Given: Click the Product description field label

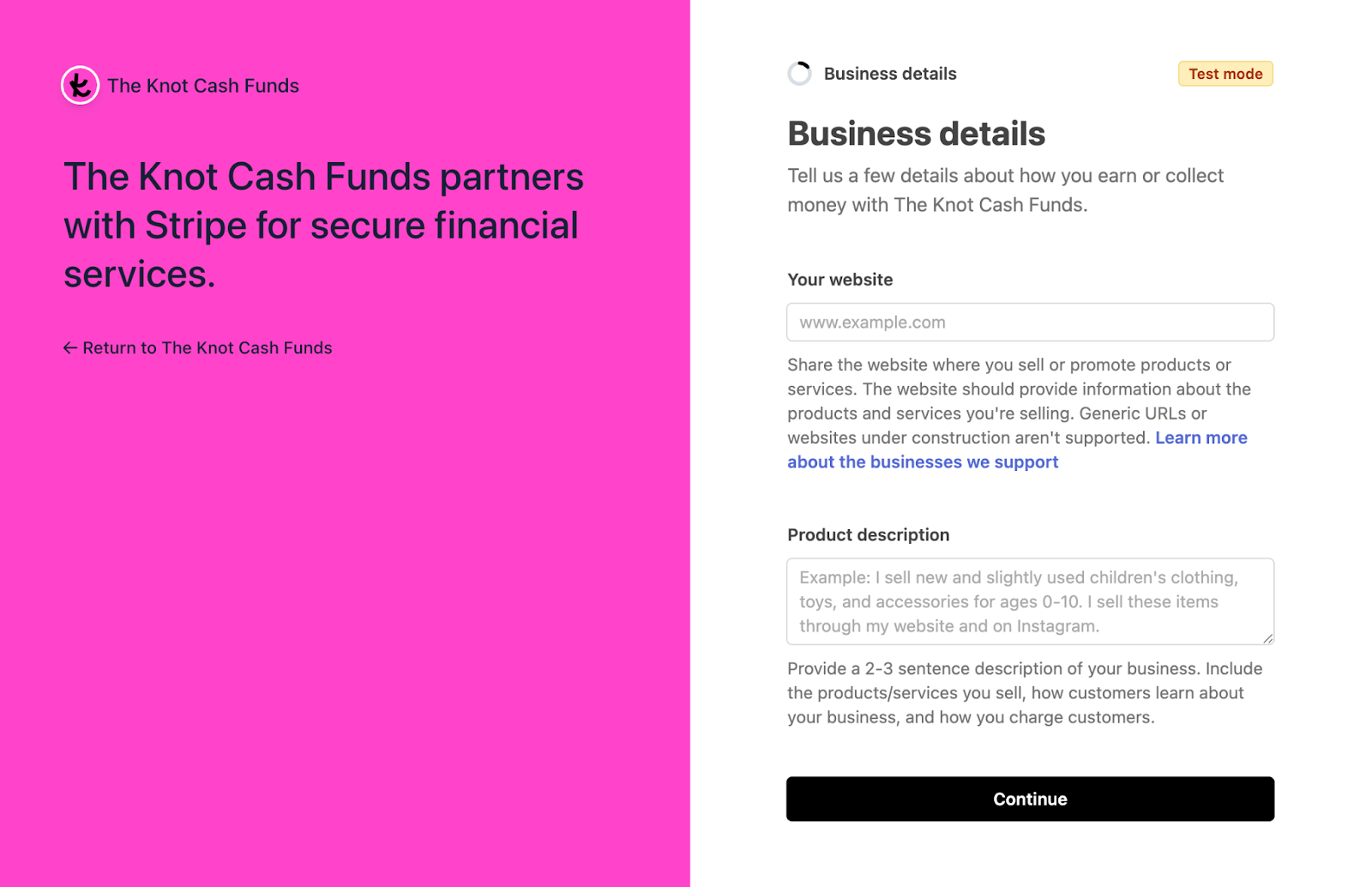Looking at the screenshot, I should [x=868, y=535].
